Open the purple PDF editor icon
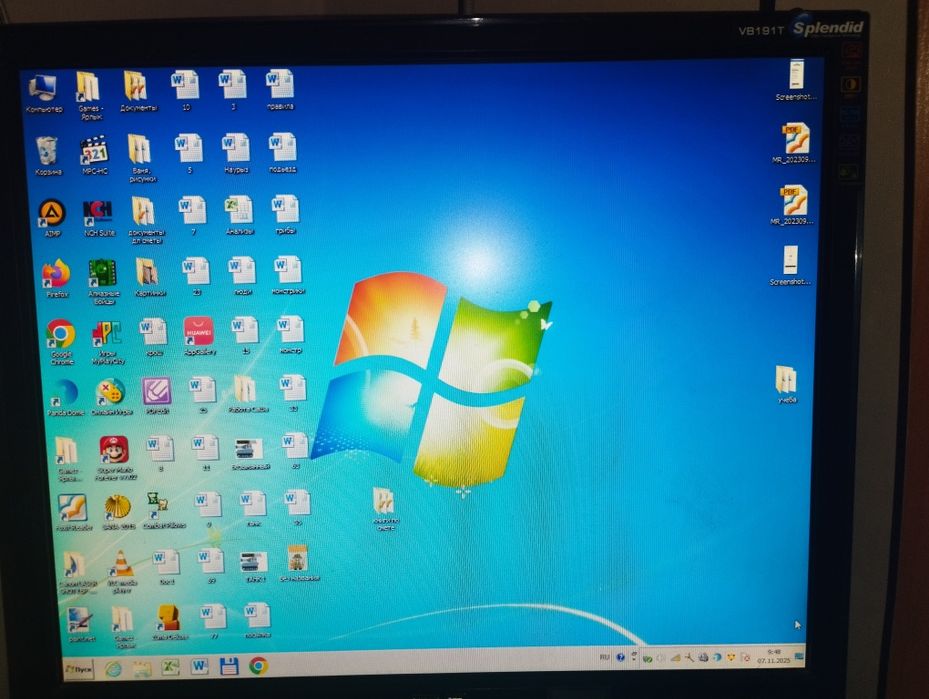This screenshot has height=699, width=929. pos(157,395)
